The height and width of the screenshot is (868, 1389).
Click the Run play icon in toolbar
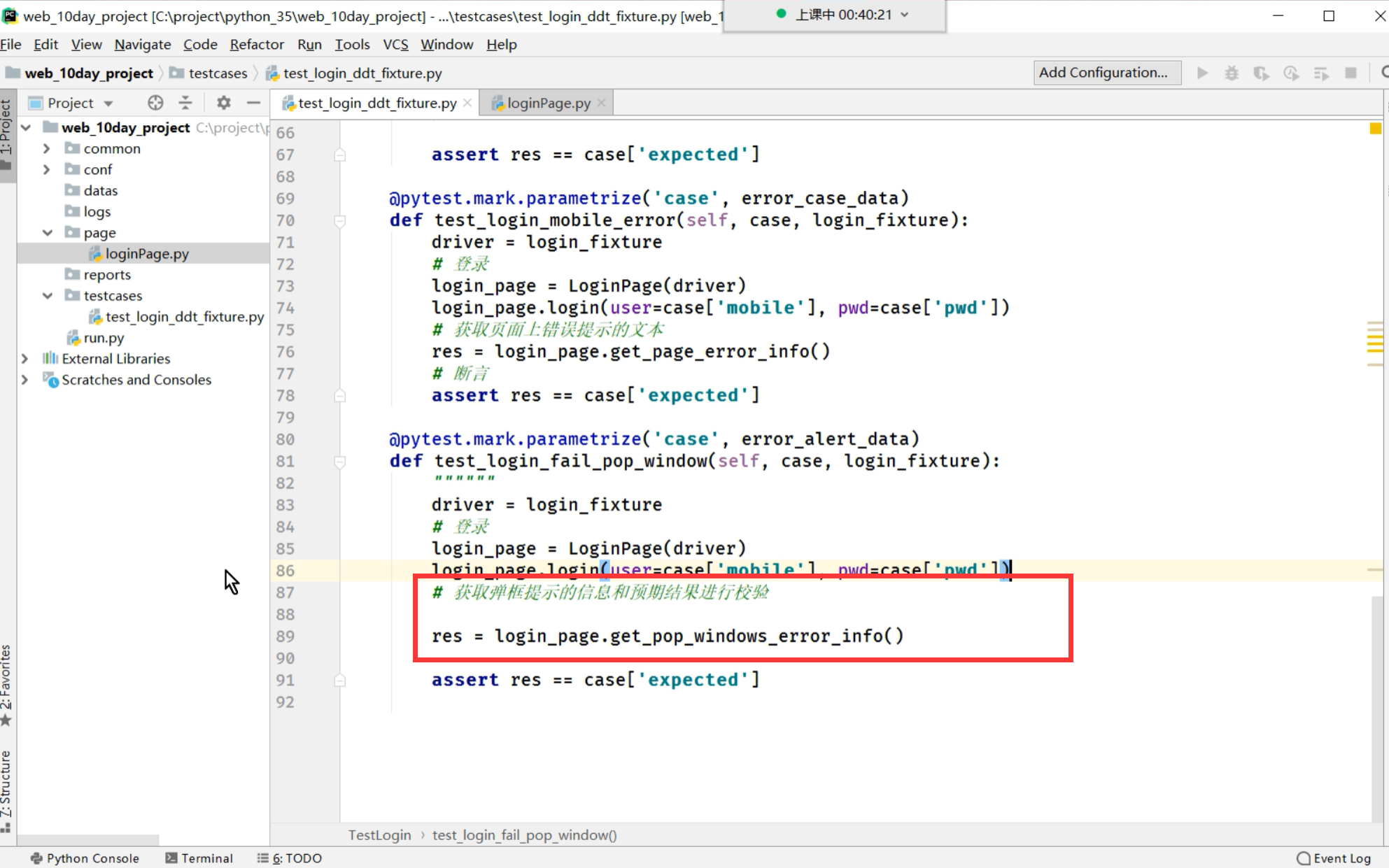[x=1202, y=73]
